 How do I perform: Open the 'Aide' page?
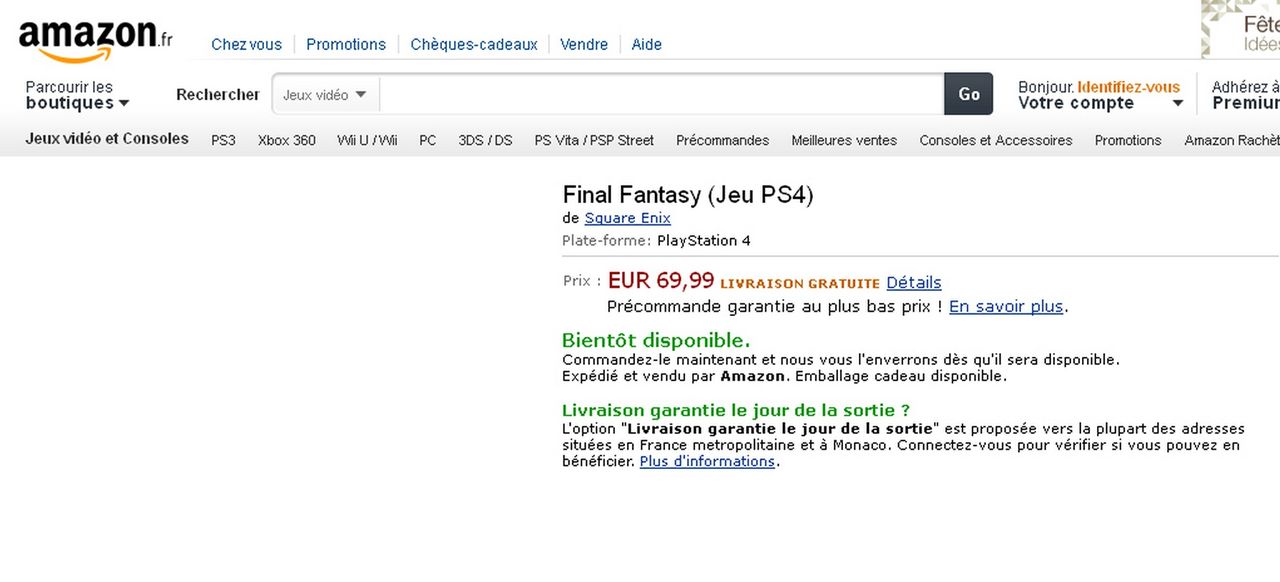coord(646,44)
